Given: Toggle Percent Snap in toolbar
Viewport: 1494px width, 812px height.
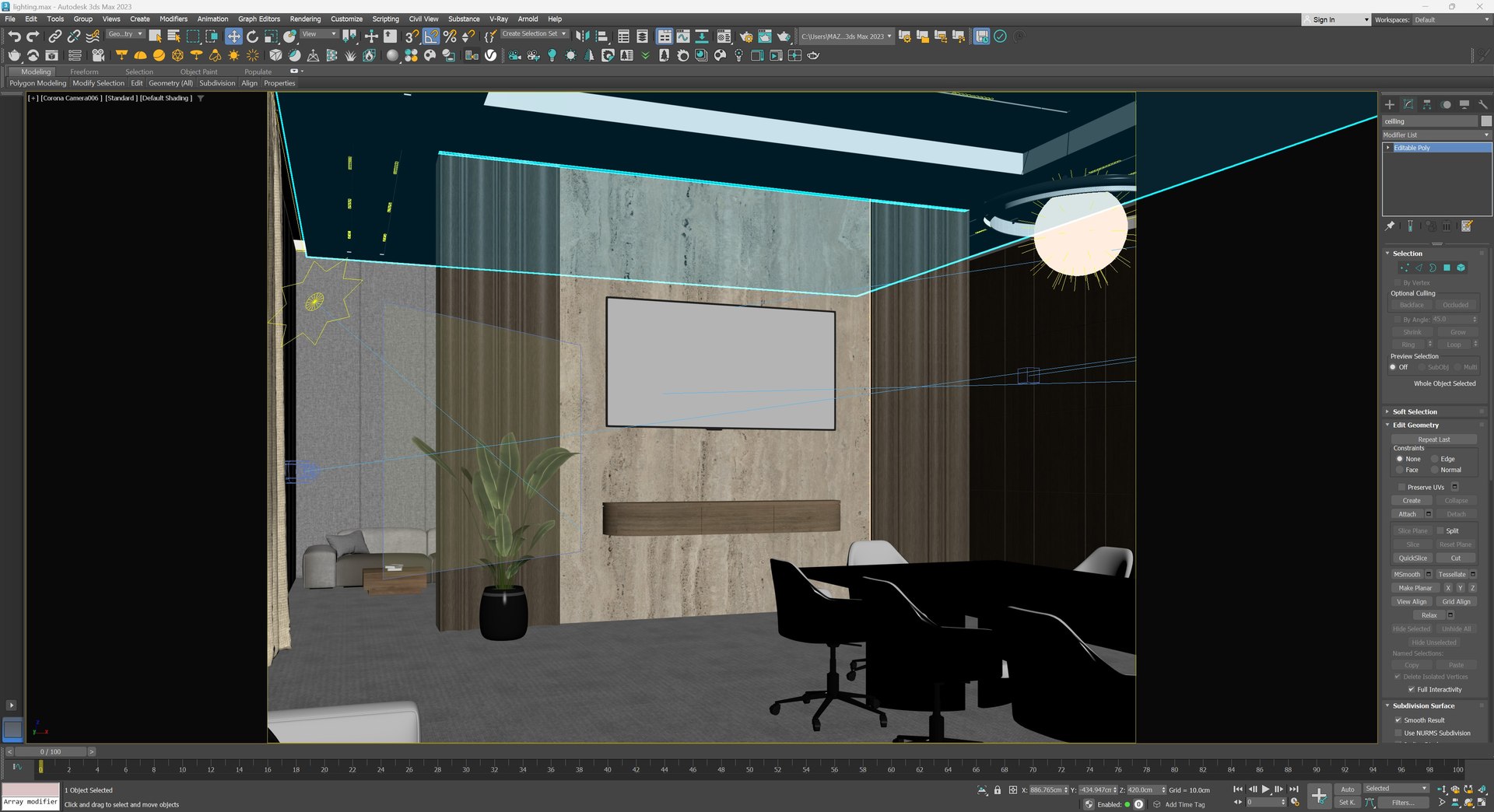Looking at the screenshot, I should [450, 37].
